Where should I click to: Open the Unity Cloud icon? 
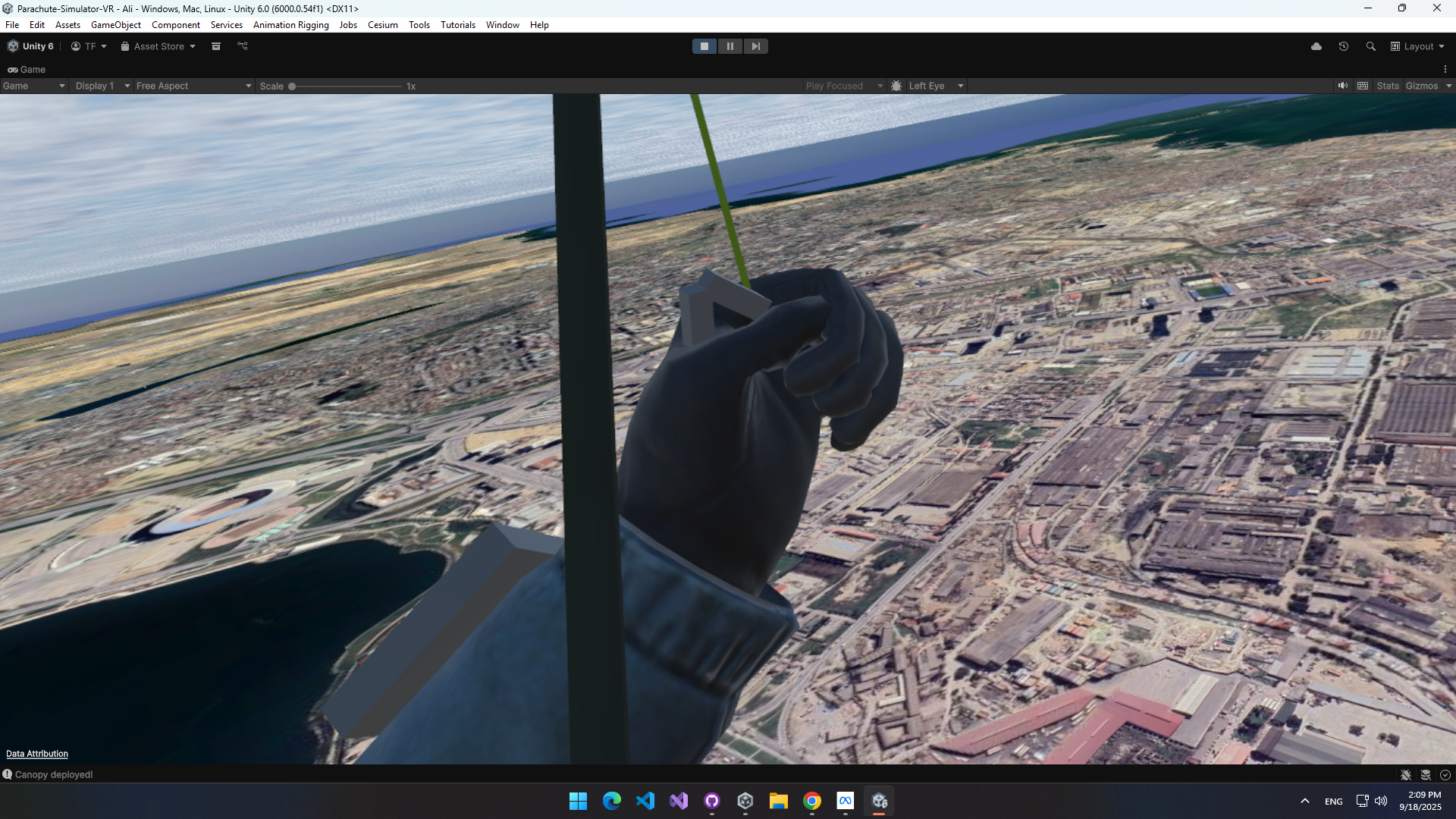coord(1316,46)
